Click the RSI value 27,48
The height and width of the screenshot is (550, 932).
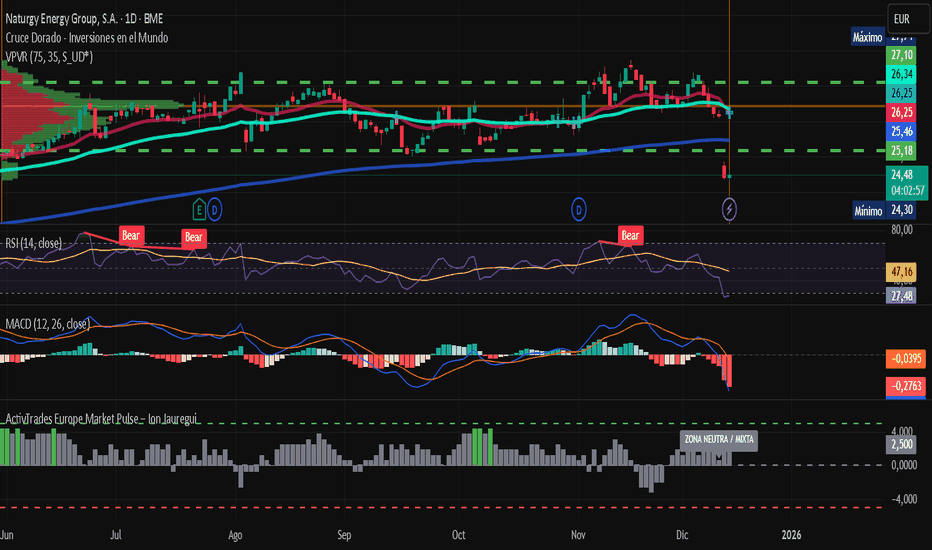(901, 296)
